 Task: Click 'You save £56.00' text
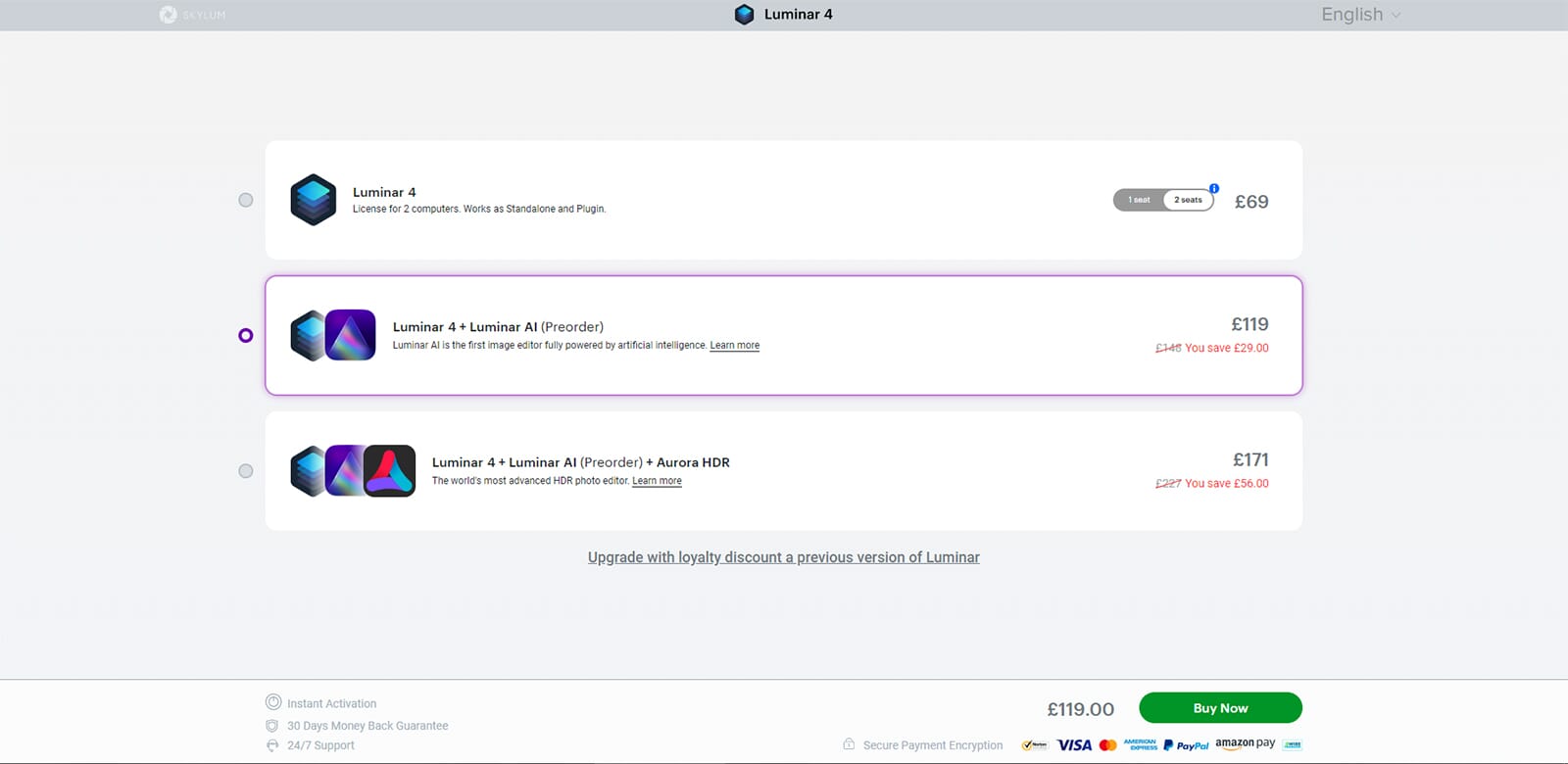(x=1227, y=484)
